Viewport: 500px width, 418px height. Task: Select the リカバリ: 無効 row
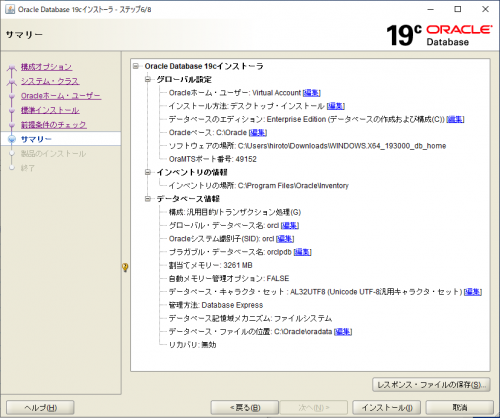pos(193,345)
